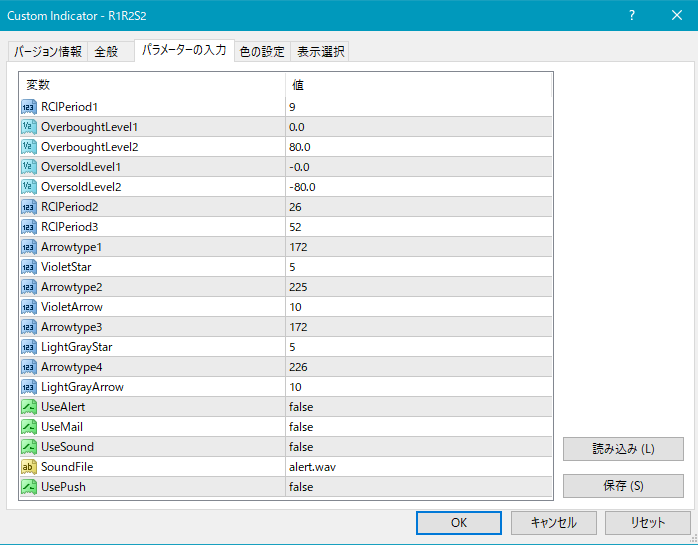Click the double-type icon beside OverboughtLevel1
Image resolution: width=698 pixels, height=545 pixels.
(x=28, y=127)
